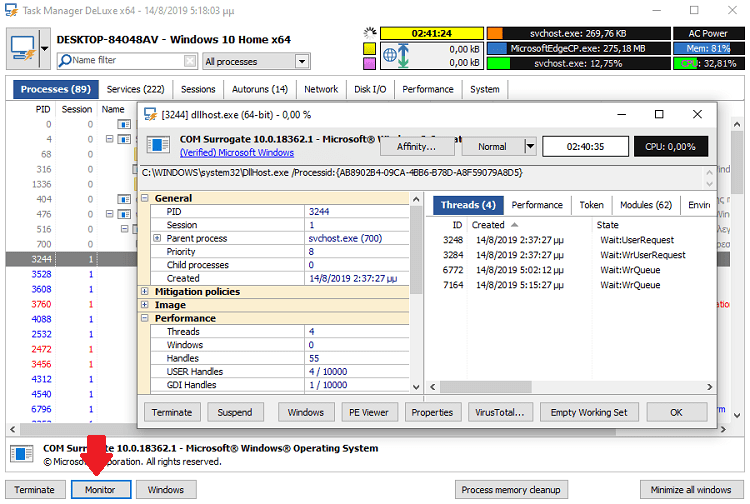
Task: Clear the Name filter with its X button
Action: point(190,61)
